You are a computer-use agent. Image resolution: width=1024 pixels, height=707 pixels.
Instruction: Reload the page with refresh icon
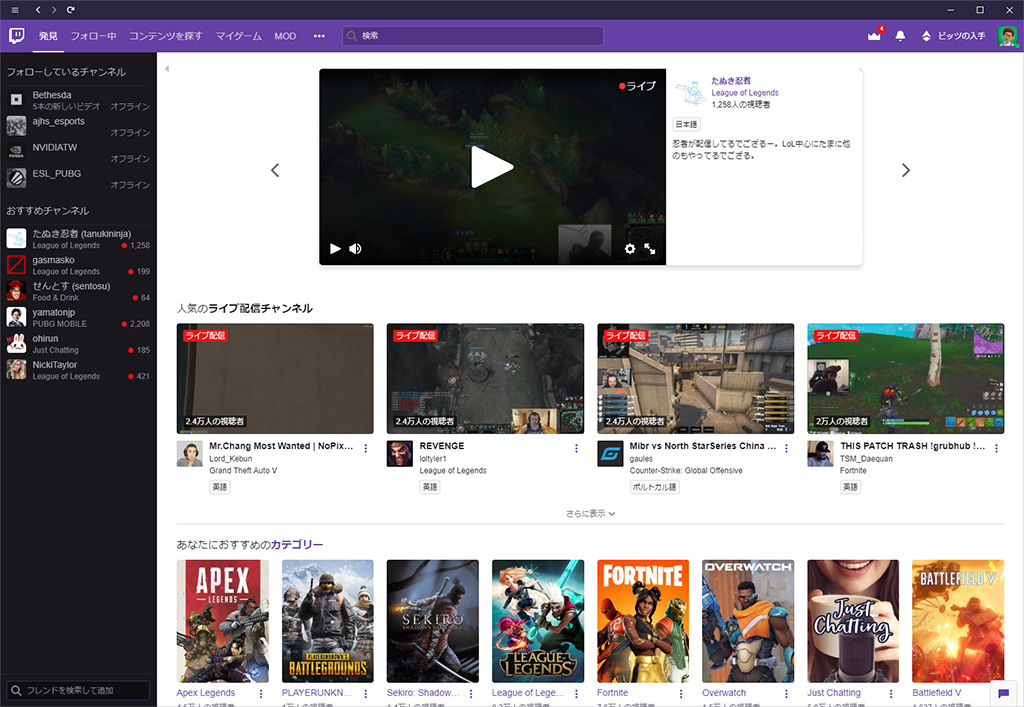pyautogui.click(x=71, y=10)
